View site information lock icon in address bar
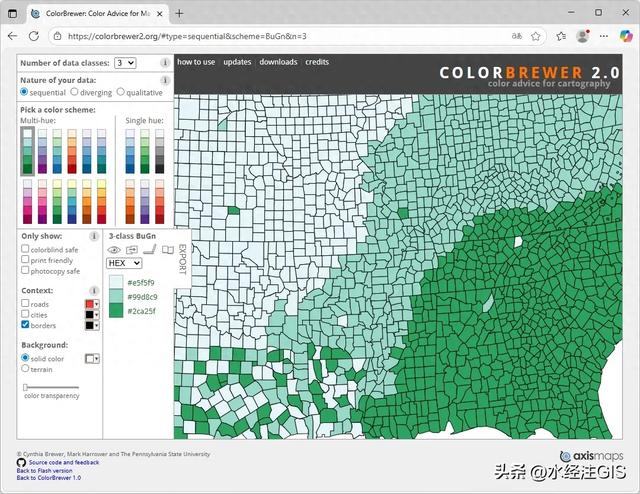The width and height of the screenshot is (640, 494). click(x=58, y=36)
